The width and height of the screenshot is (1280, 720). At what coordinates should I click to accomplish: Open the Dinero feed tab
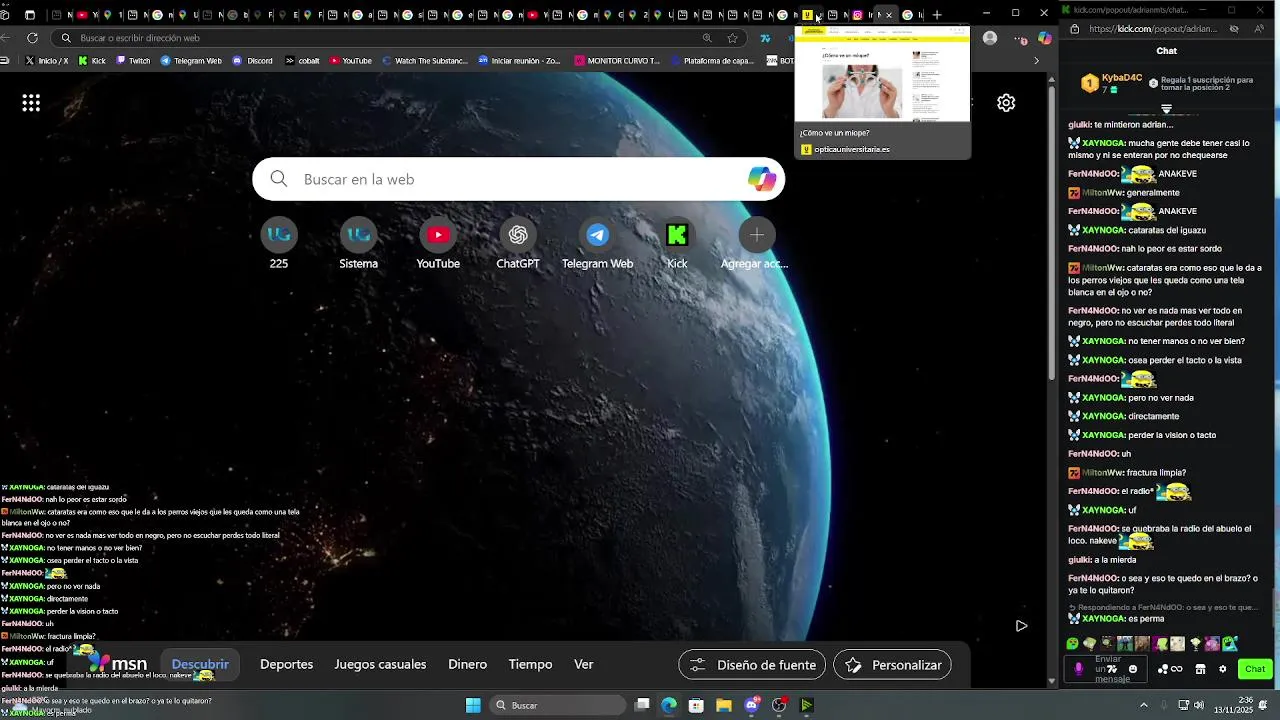click(x=467, y=664)
